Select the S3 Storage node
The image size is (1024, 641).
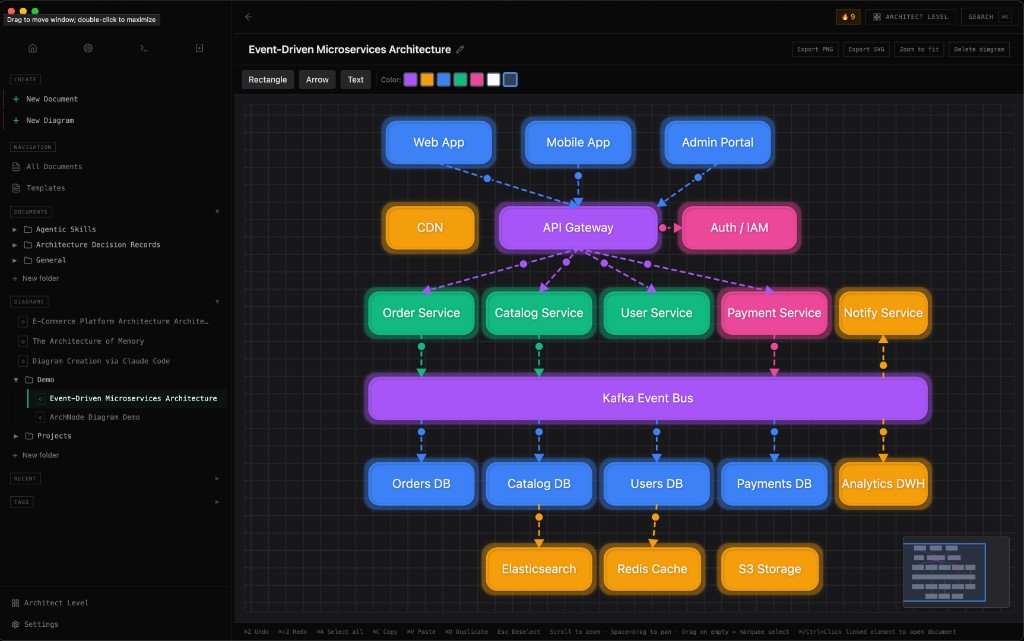point(769,569)
